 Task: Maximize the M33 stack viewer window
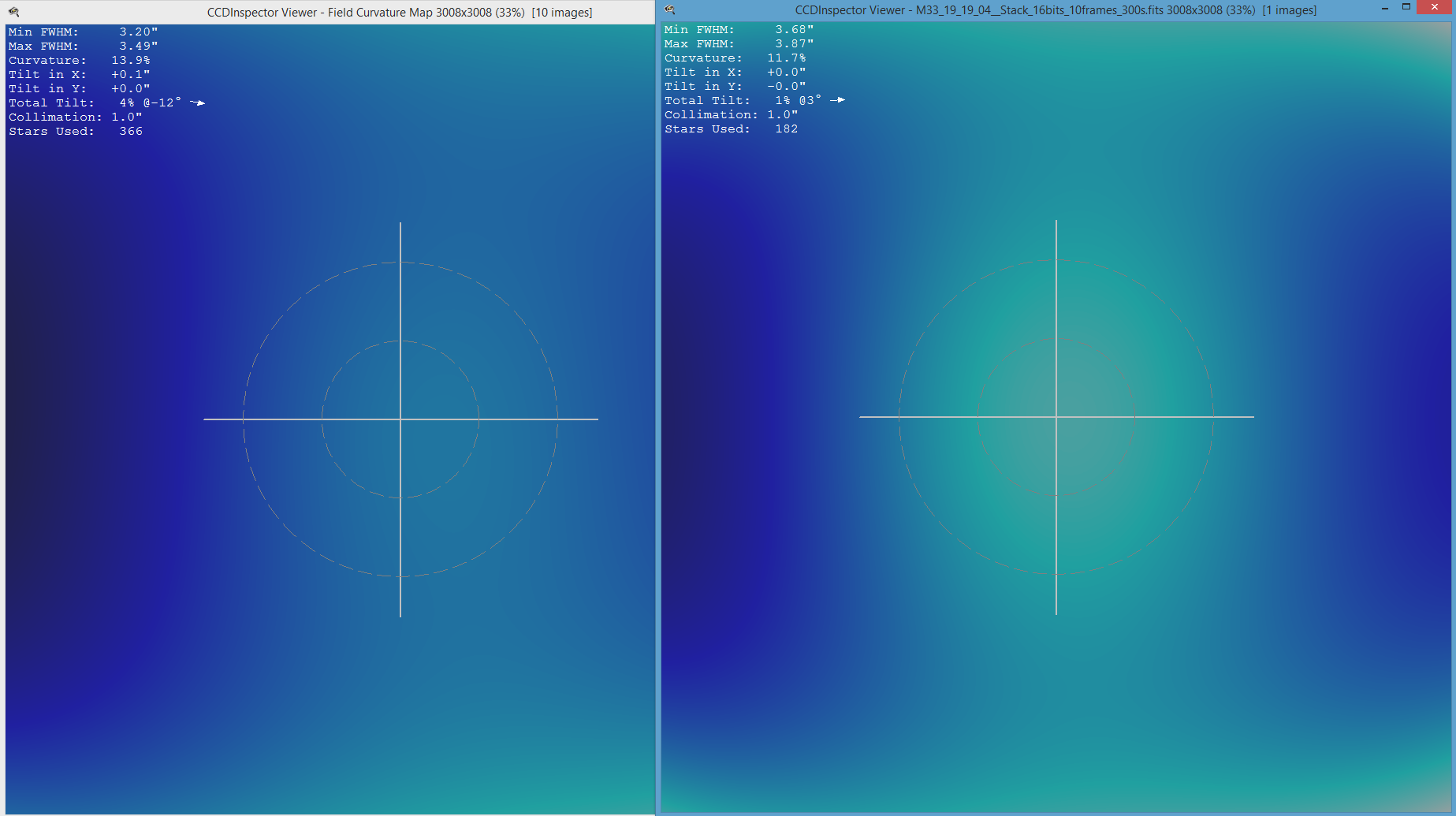pos(1406,7)
